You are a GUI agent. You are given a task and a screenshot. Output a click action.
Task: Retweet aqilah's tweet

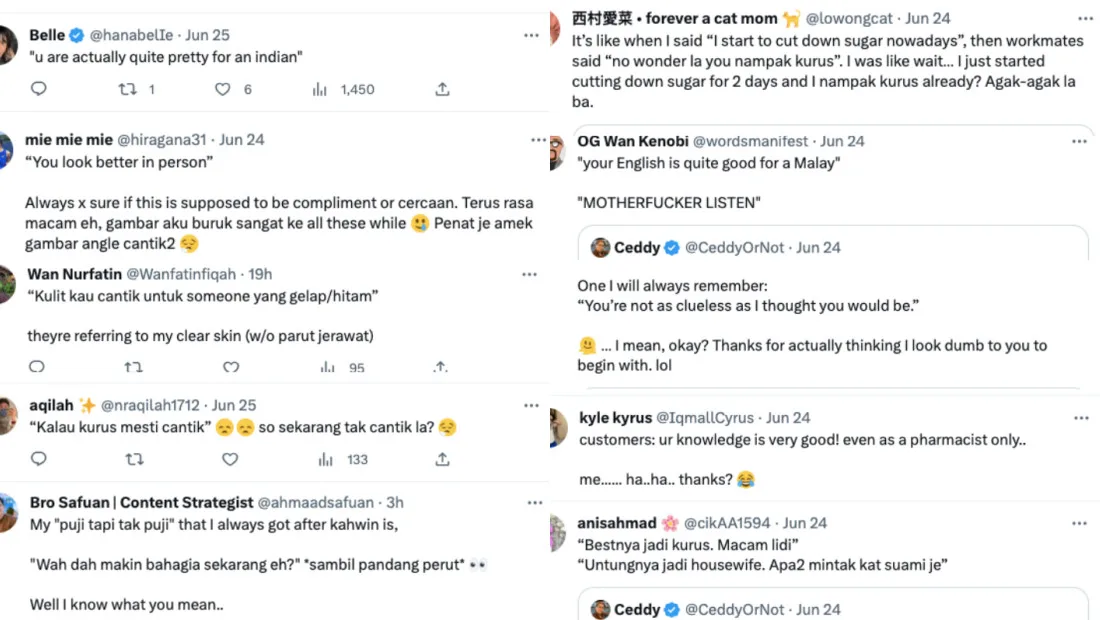click(x=133, y=459)
